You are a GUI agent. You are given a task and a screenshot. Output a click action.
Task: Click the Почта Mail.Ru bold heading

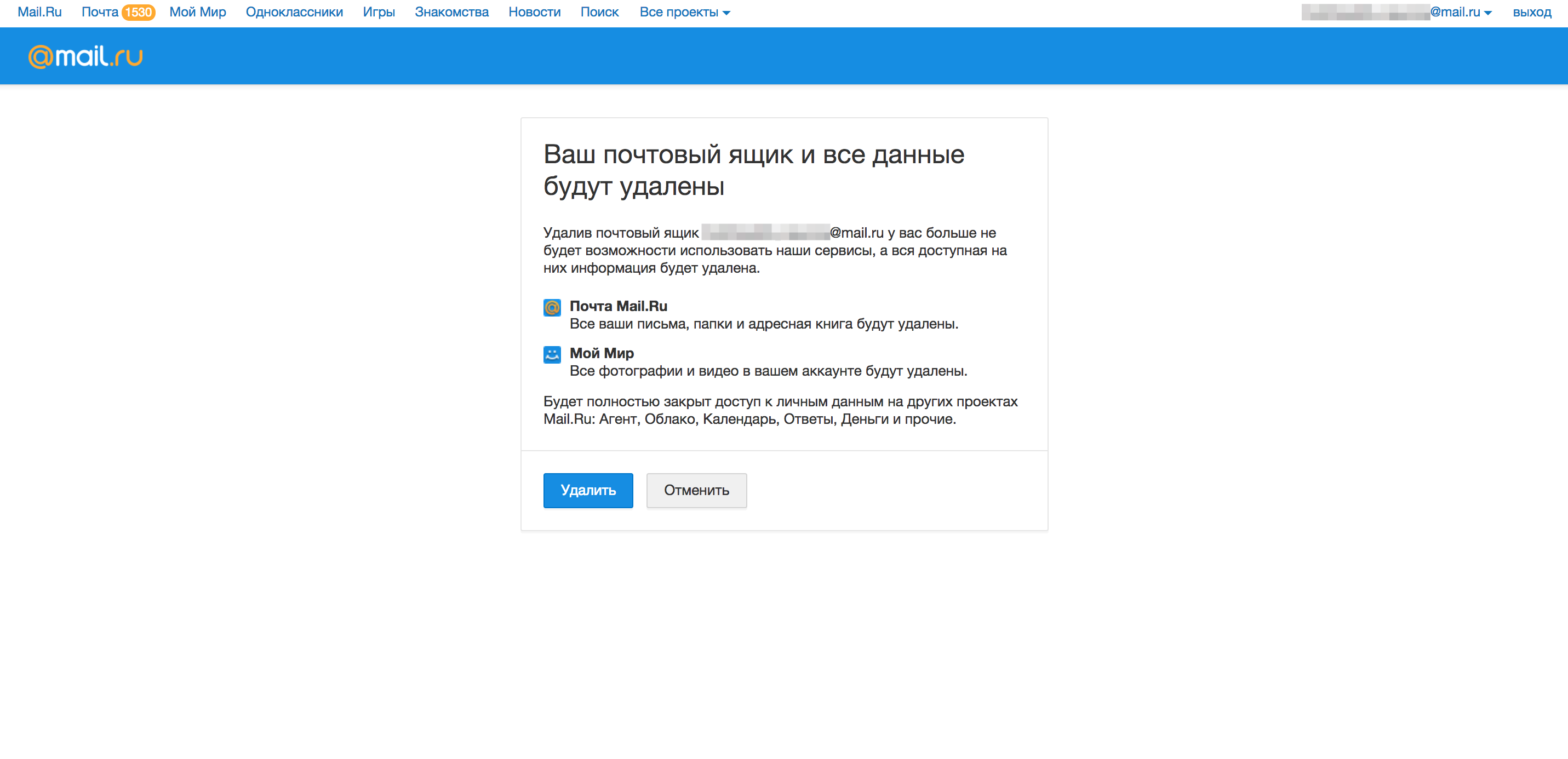(618, 306)
